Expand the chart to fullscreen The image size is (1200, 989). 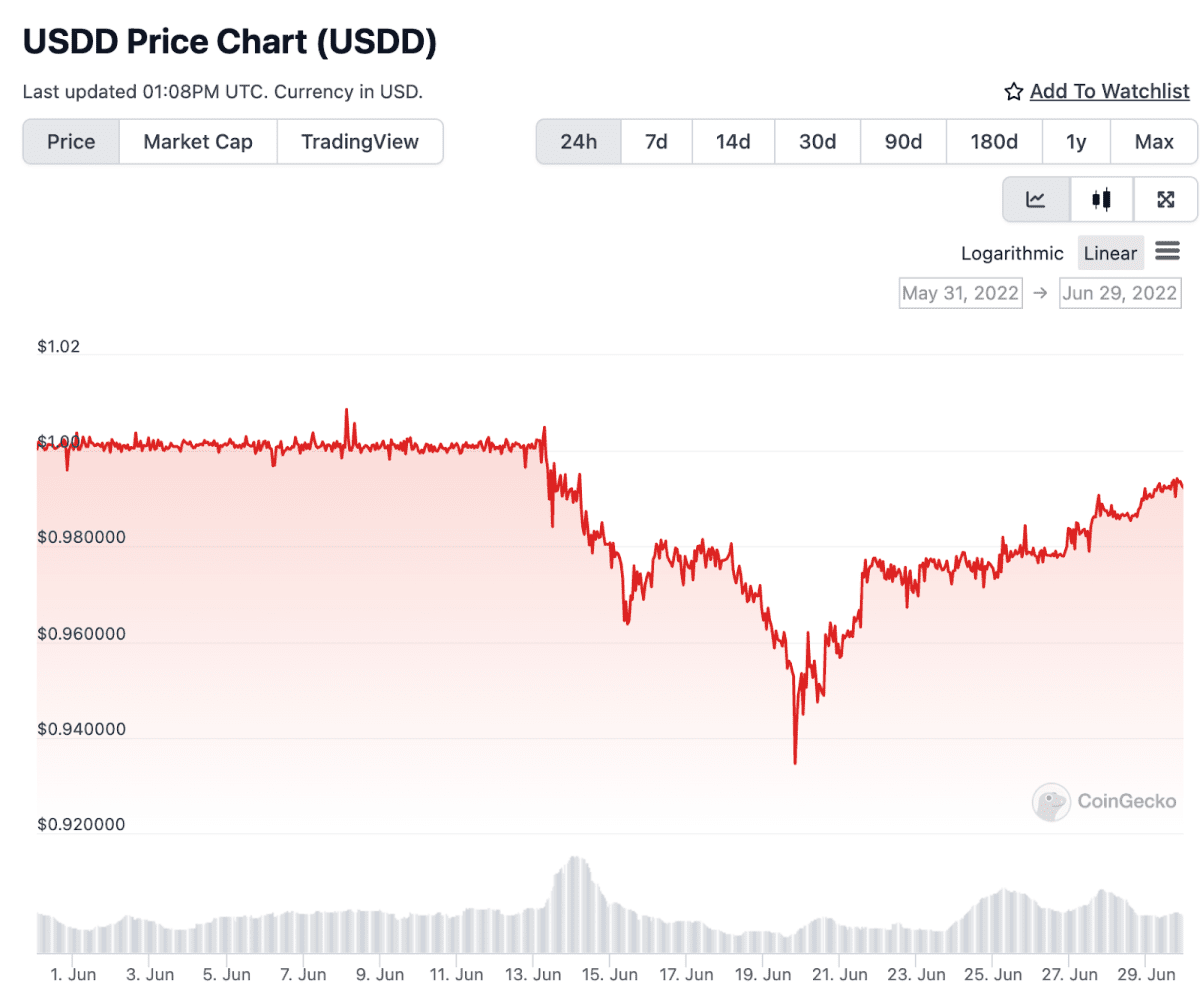pyautogui.click(x=1166, y=199)
